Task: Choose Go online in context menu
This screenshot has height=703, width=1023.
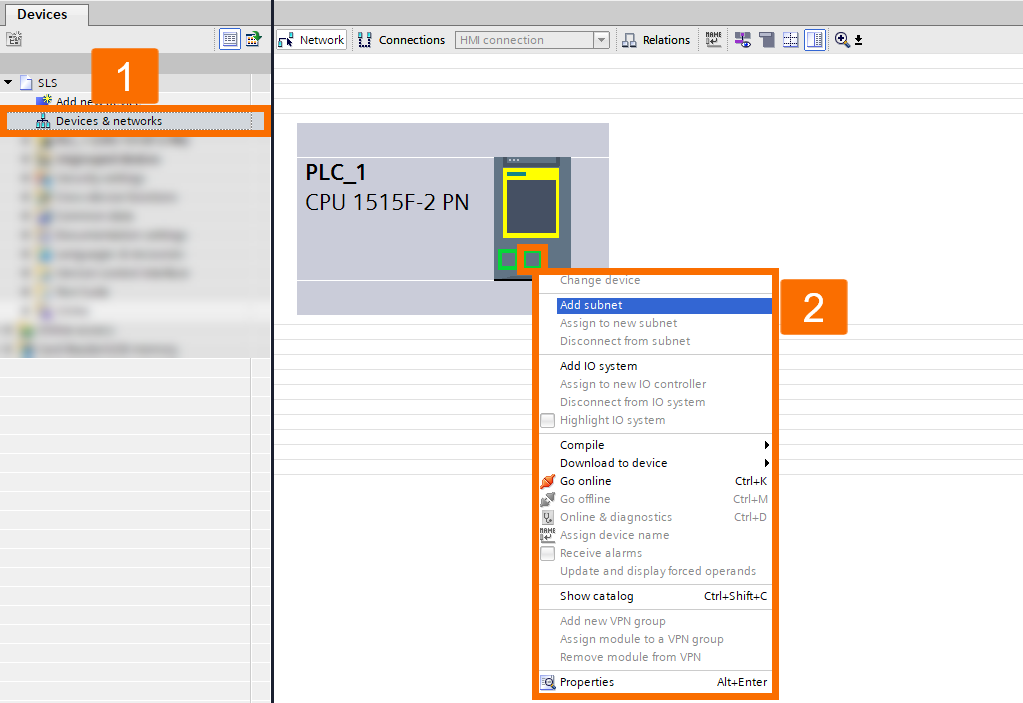Action: click(x=655, y=481)
